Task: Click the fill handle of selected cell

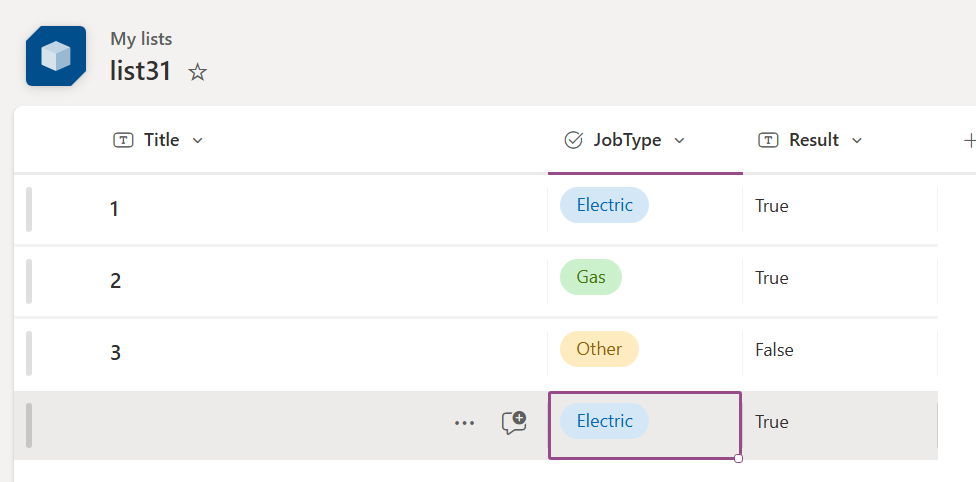Action: click(x=738, y=458)
